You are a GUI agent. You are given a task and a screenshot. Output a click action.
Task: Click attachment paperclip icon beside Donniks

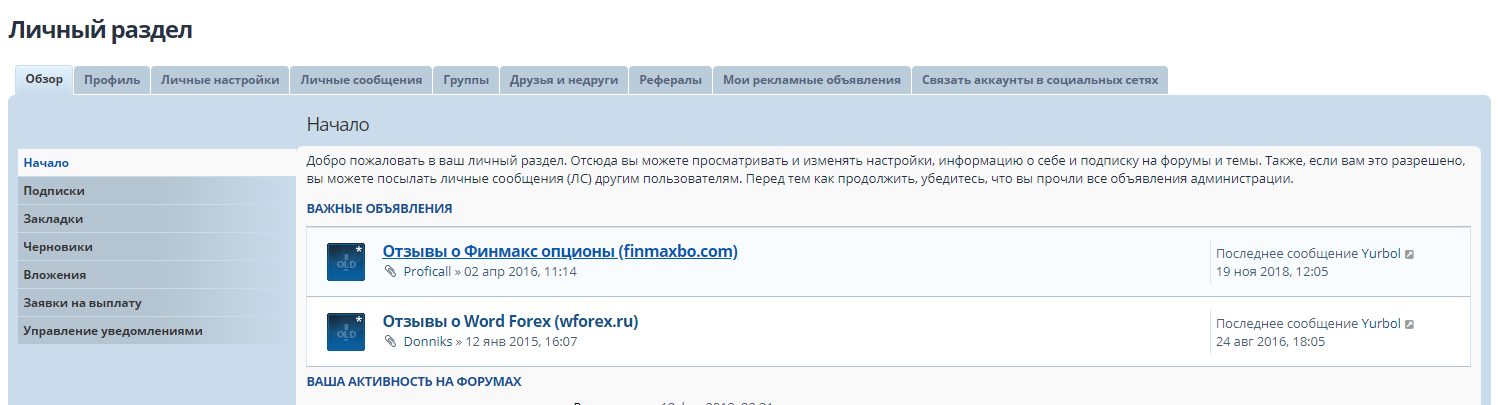click(391, 342)
